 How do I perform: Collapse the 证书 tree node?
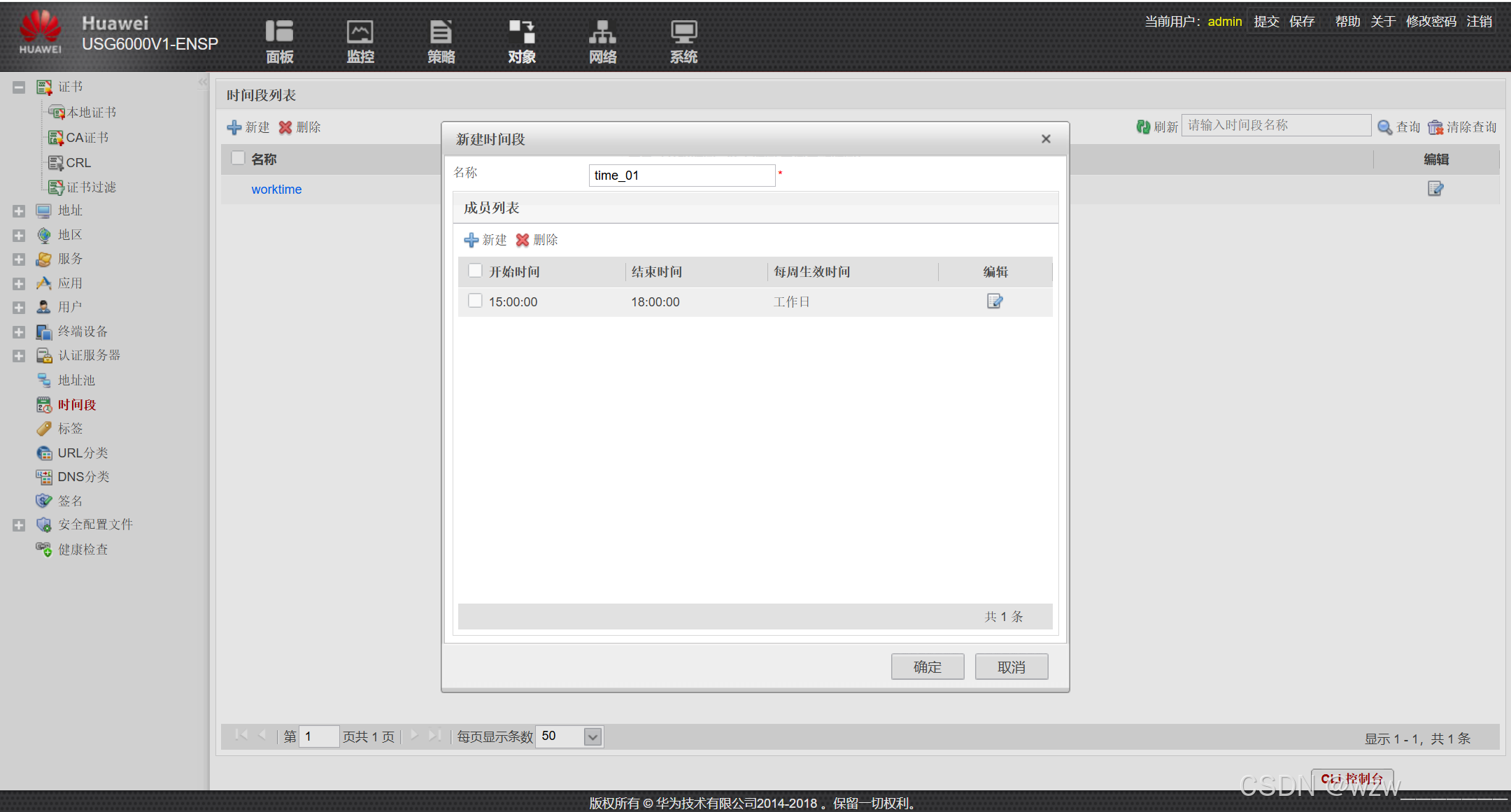[19, 87]
